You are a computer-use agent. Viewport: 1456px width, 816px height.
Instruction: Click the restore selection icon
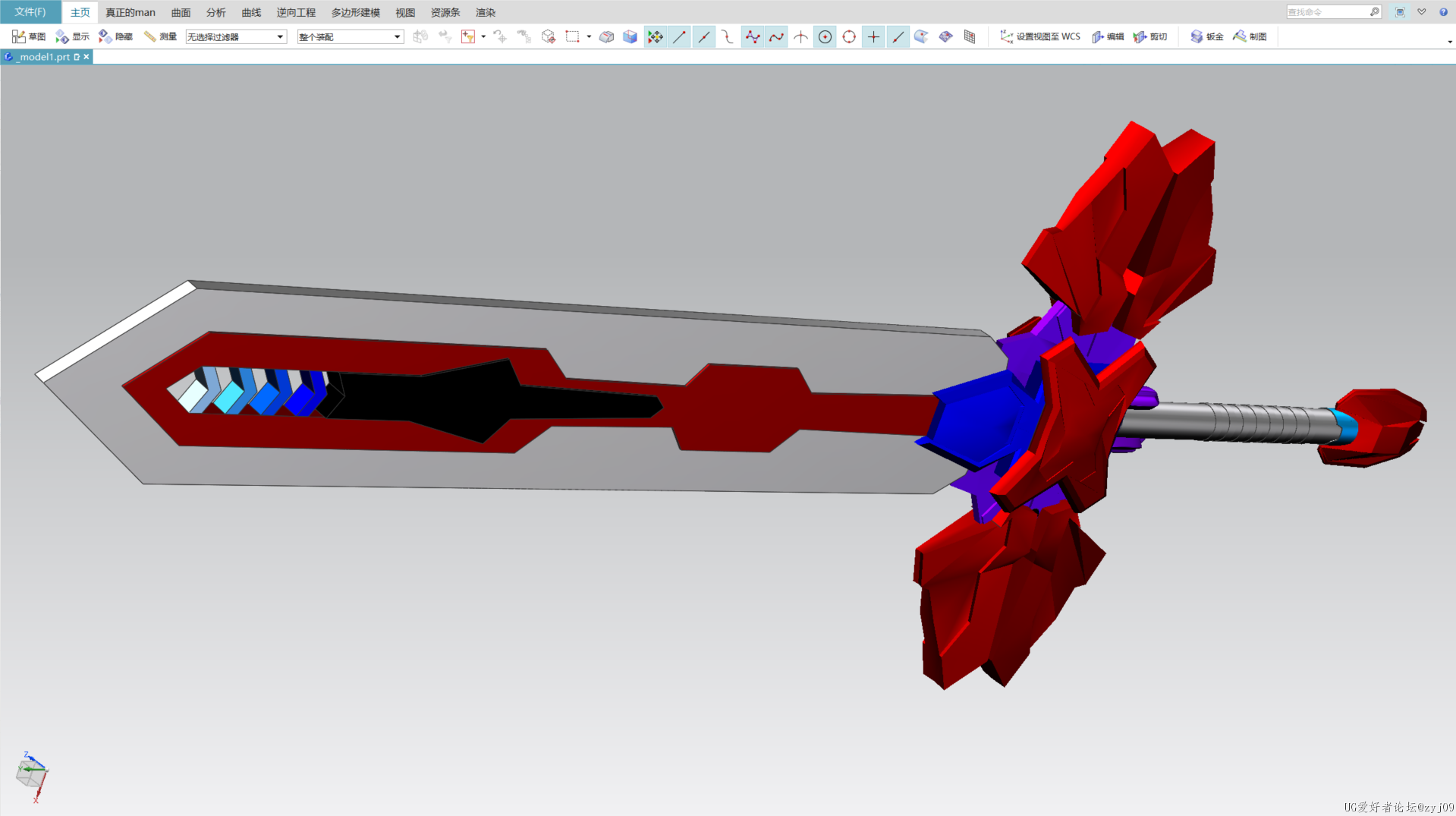[445, 36]
